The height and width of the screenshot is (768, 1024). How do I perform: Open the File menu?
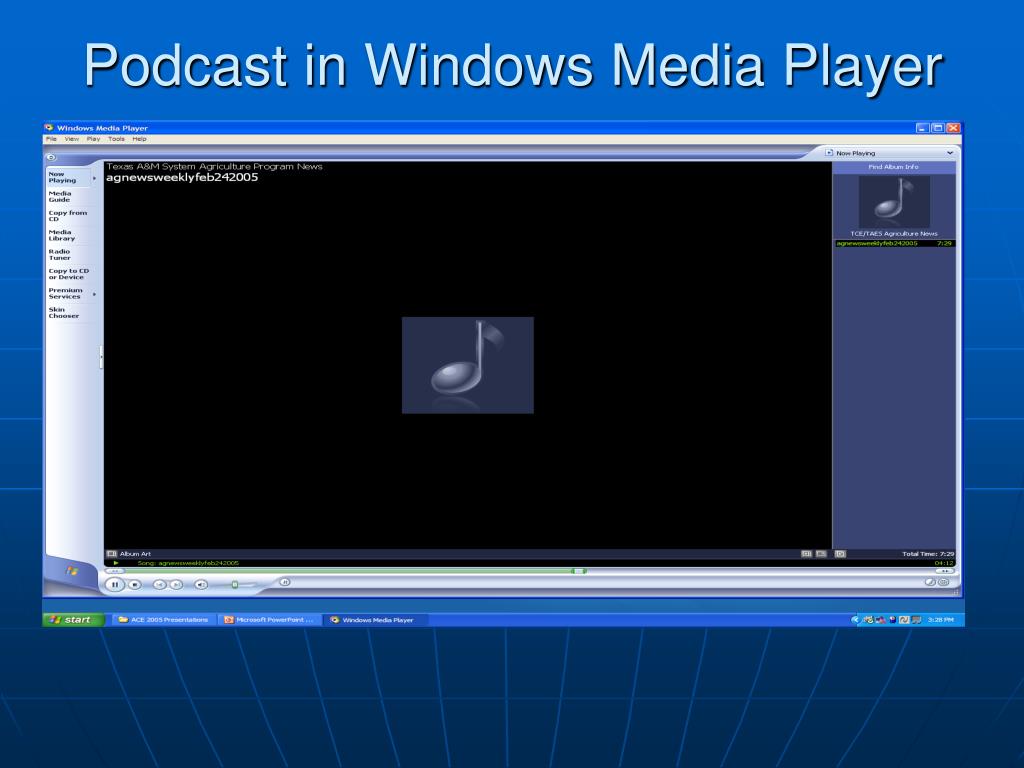pyautogui.click(x=52, y=139)
